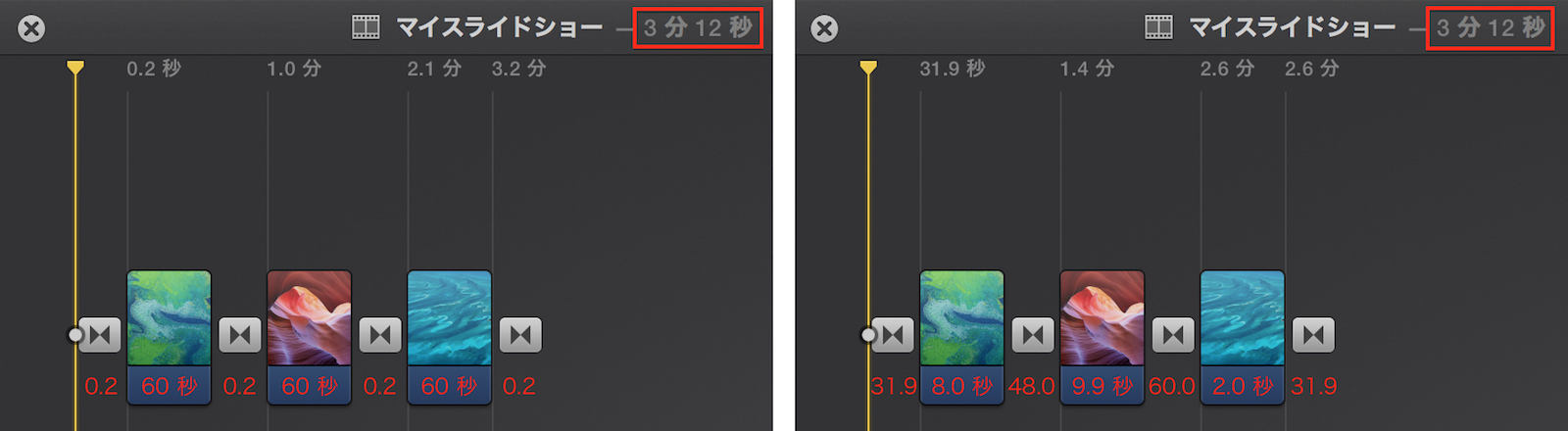The height and width of the screenshot is (431, 1568).
Task: Click transition icon before green clip, right timeline
Action: (892, 335)
